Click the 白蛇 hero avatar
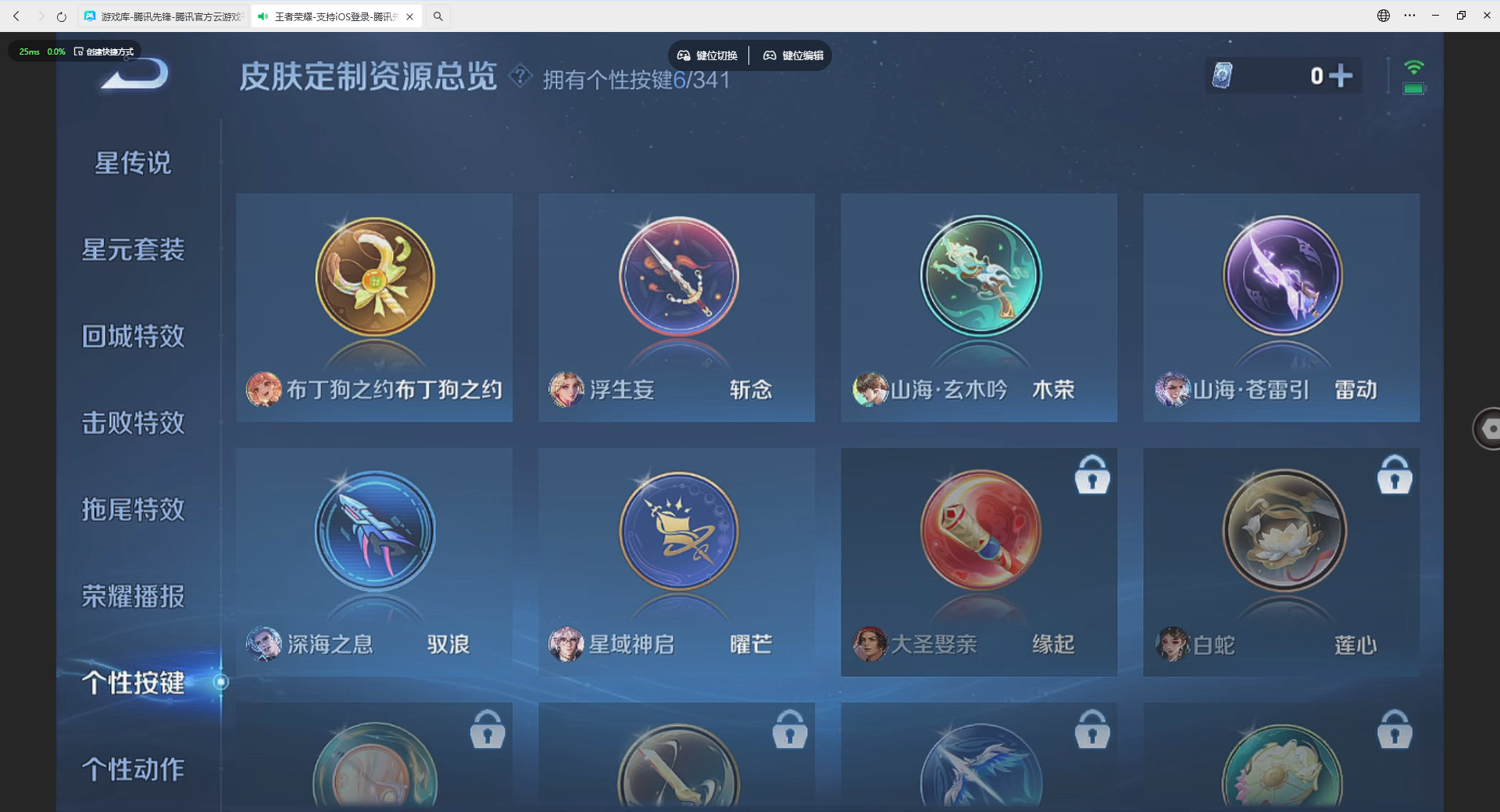 tap(1173, 644)
